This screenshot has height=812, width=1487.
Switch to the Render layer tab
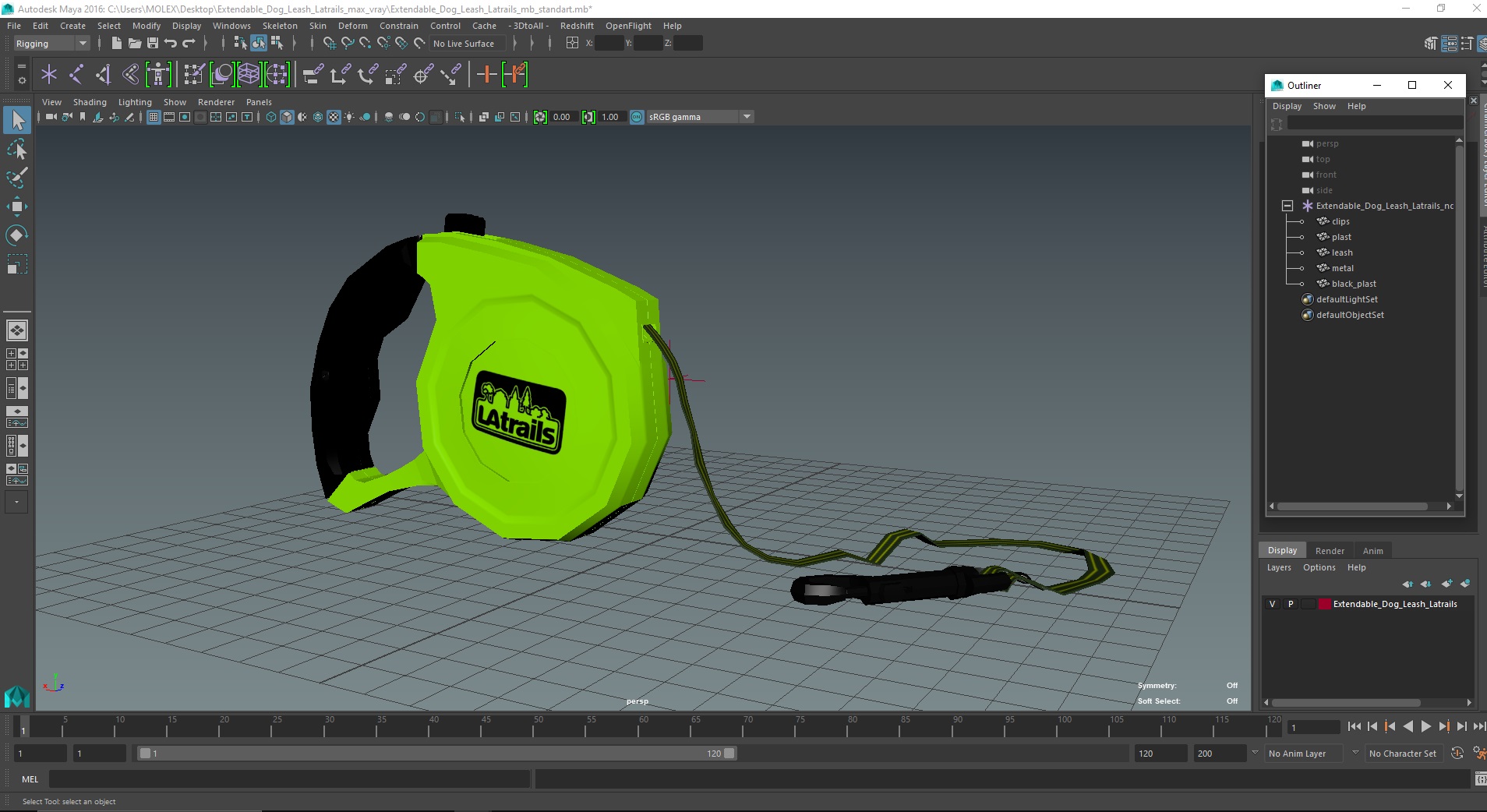[x=1330, y=550]
